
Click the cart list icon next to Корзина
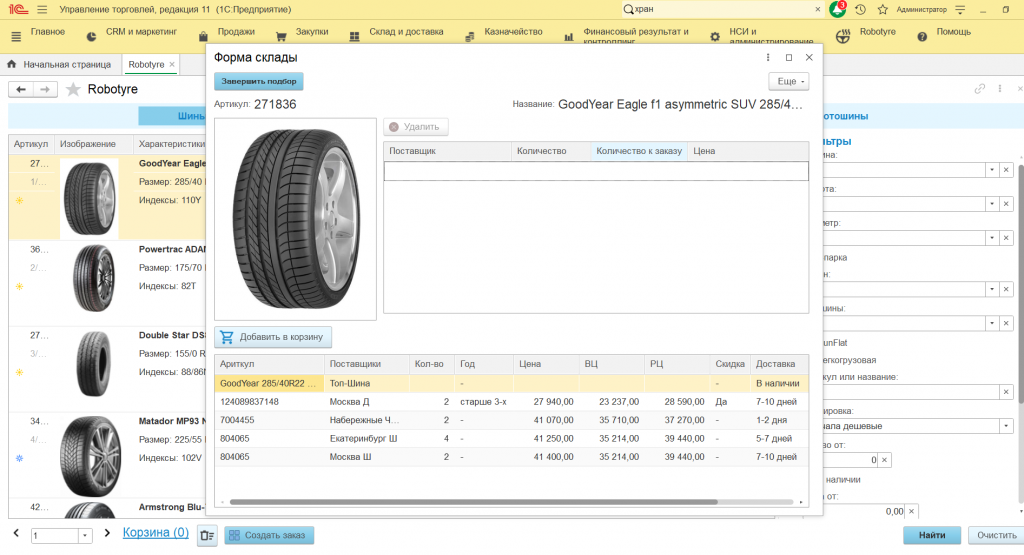[x=207, y=535]
